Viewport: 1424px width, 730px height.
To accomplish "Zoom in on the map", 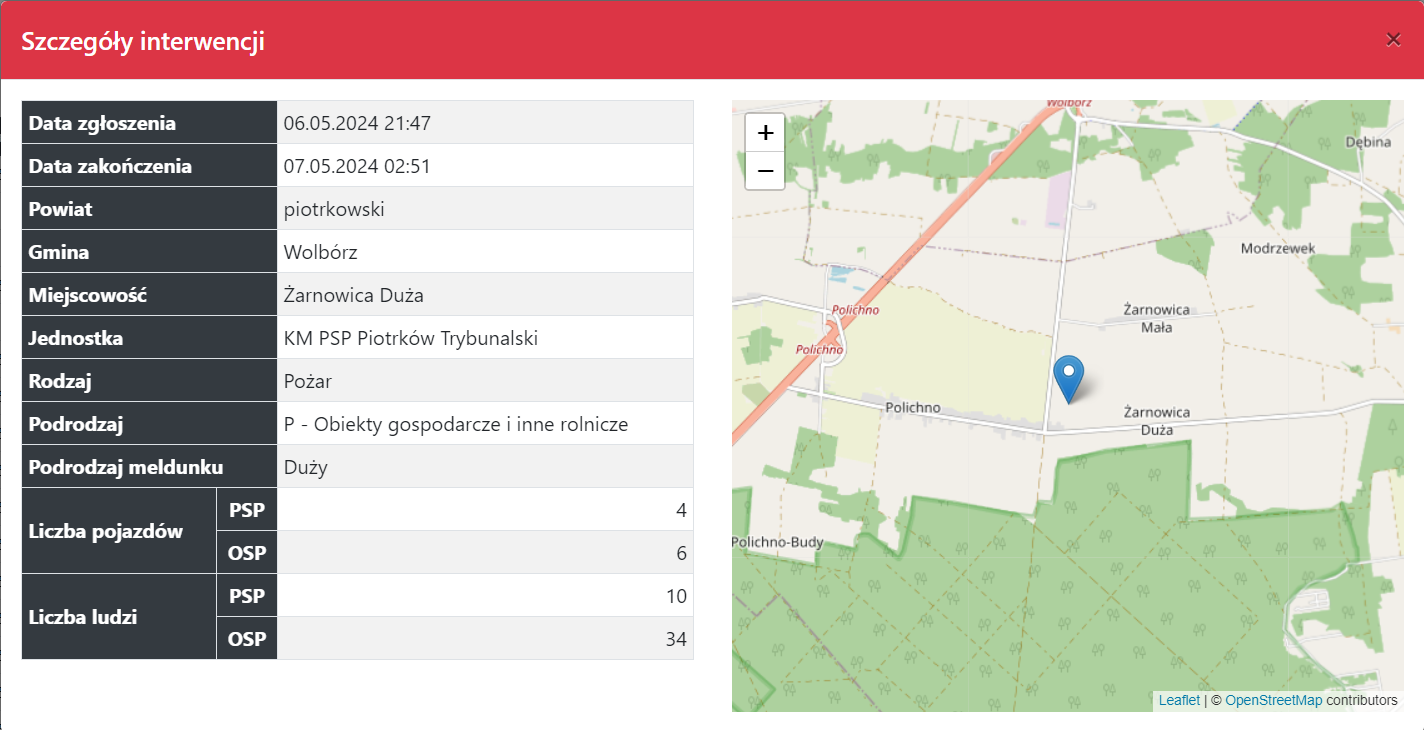I will [x=765, y=133].
